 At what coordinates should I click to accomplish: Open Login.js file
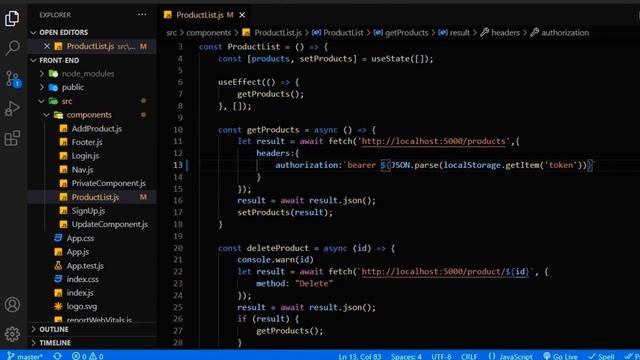click(x=85, y=156)
